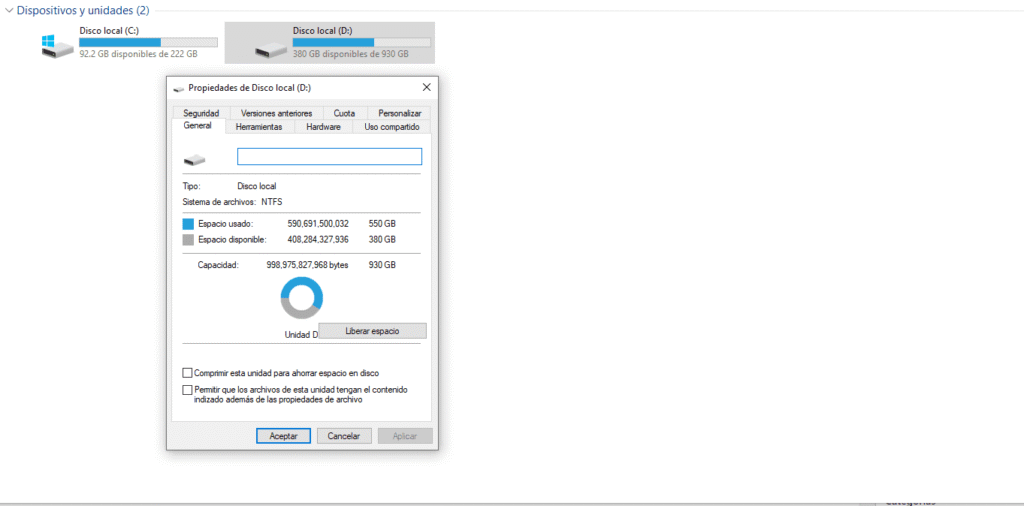This screenshot has width=1024, height=506.
Task: Switch to the Hardware tab
Action: pyautogui.click(x=323, y=127)
